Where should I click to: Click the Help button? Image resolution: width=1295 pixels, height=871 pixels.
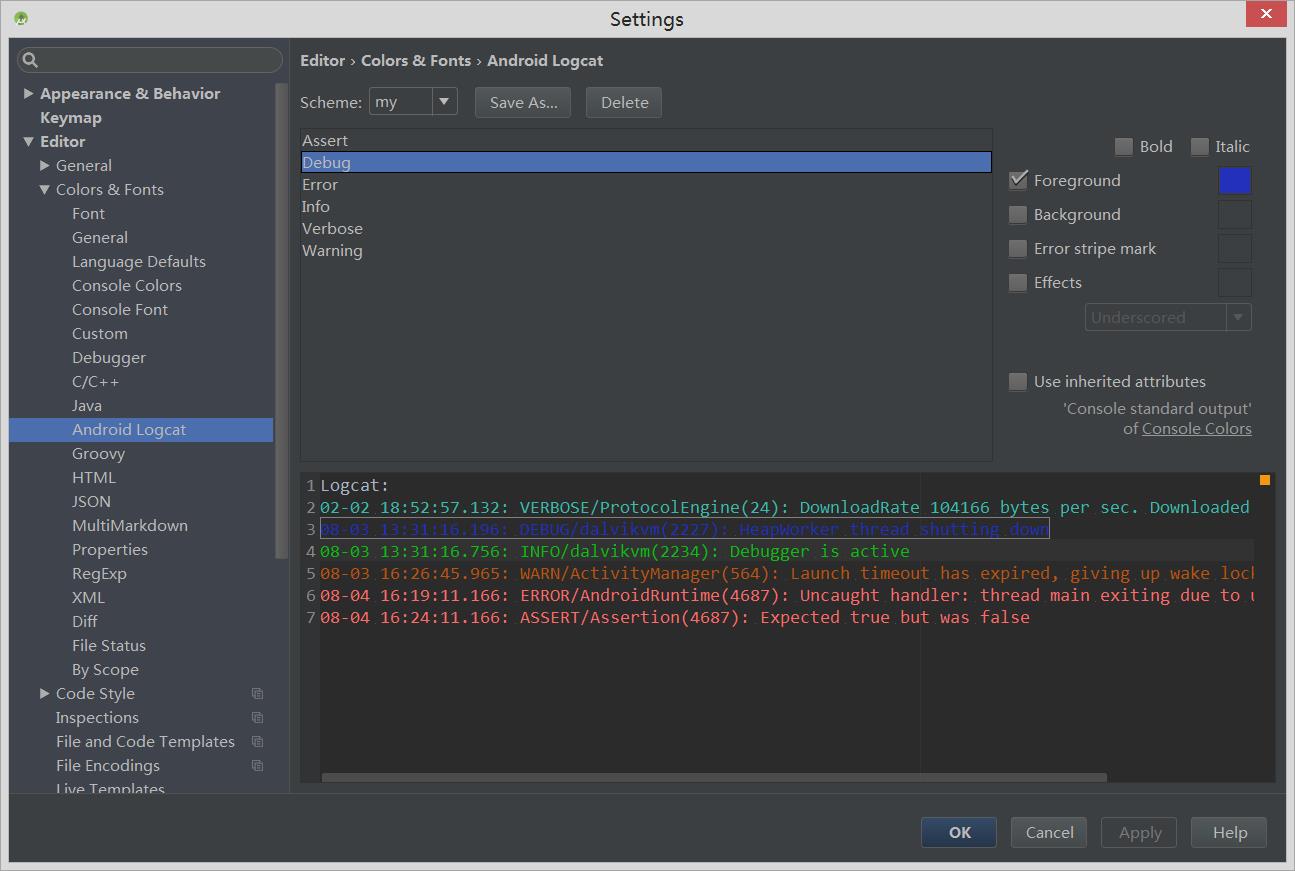point(1229,832)
